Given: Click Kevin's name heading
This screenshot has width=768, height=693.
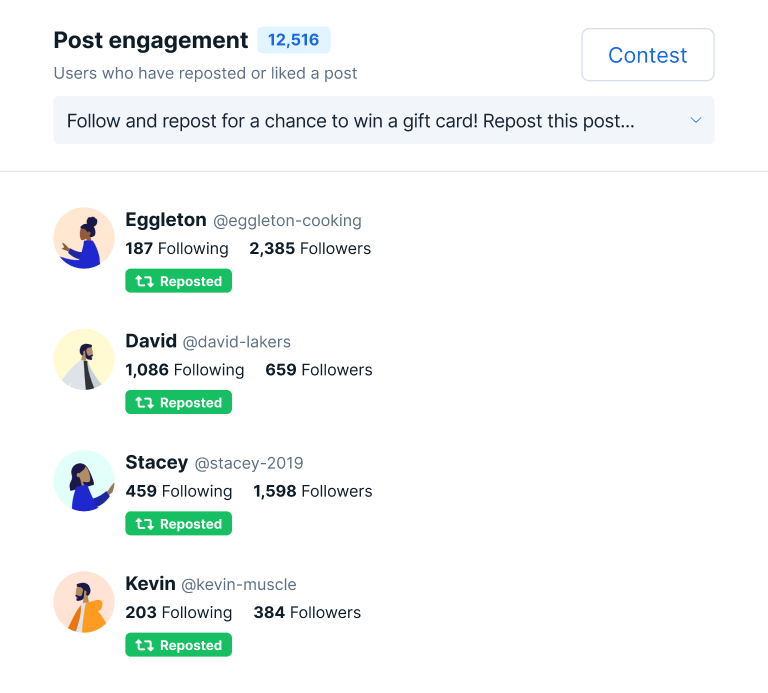Looking at the screenshot, I should click(151, 584).
